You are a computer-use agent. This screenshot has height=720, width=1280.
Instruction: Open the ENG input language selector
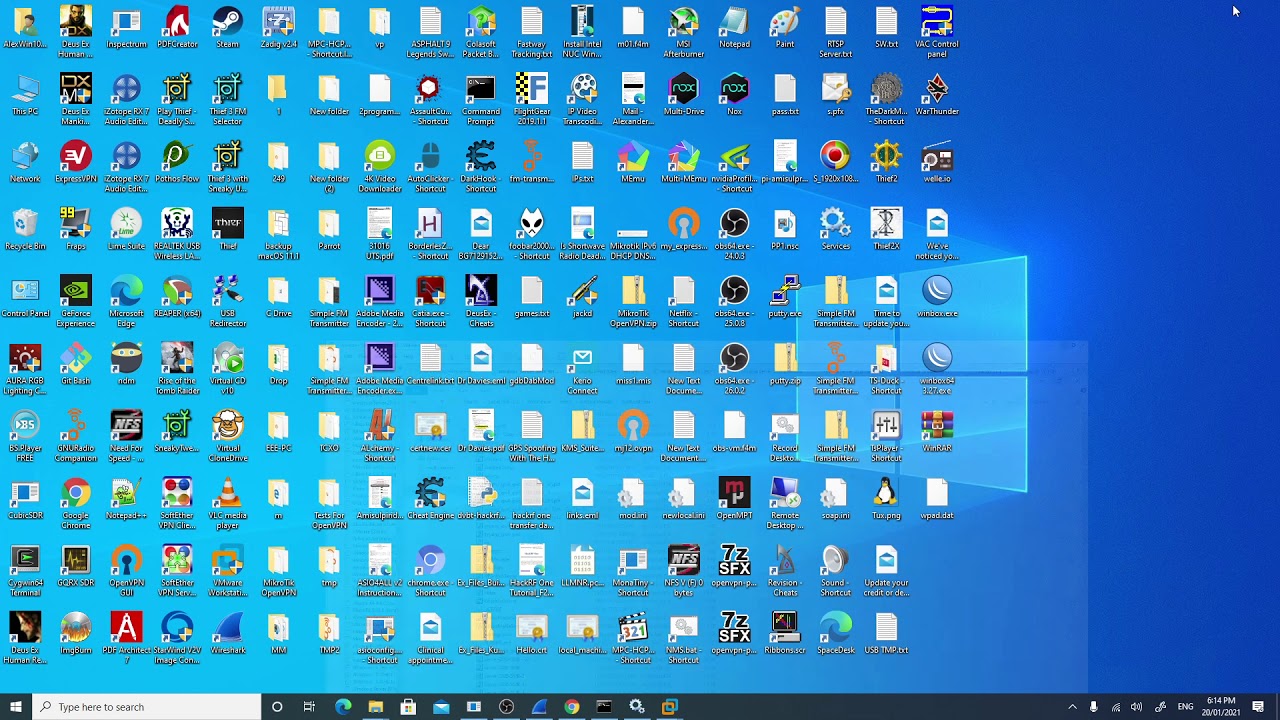(1186, 707)
